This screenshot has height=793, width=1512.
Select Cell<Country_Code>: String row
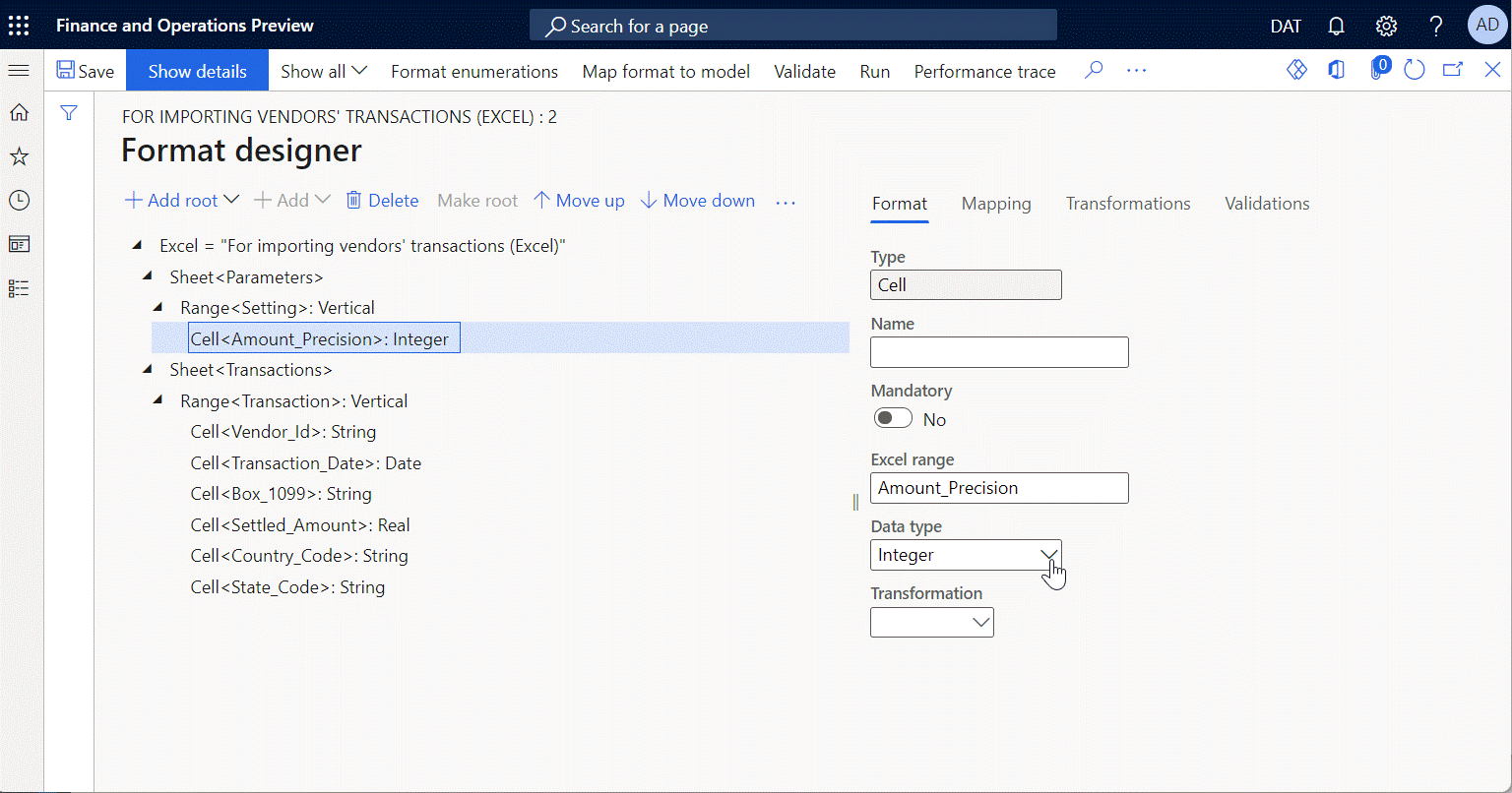pos(299,556)
